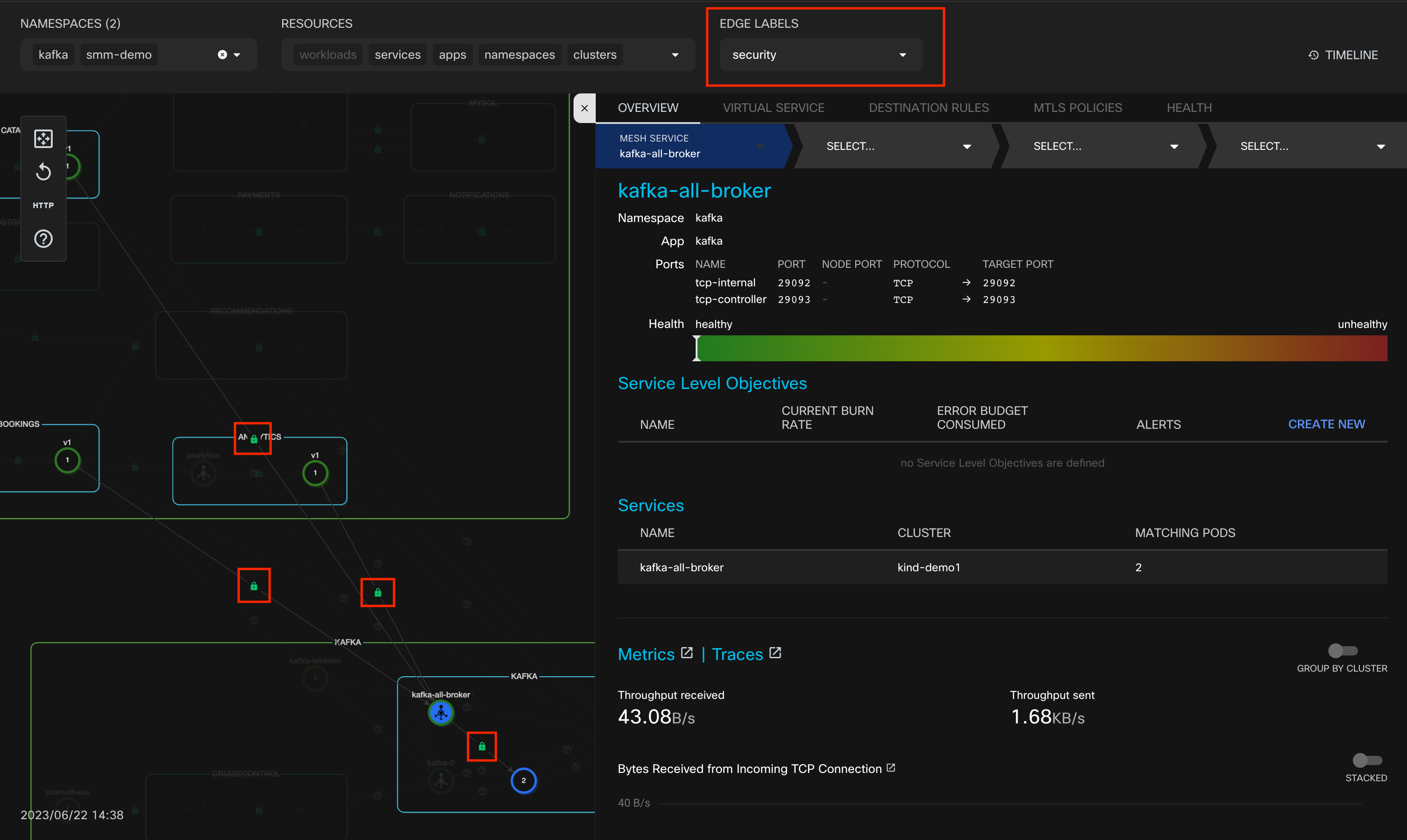Select kafka-all-broker row in Services table
Image resolution: width=1407 pixels, height=840 pixels.
click(x=1002, y=567)
